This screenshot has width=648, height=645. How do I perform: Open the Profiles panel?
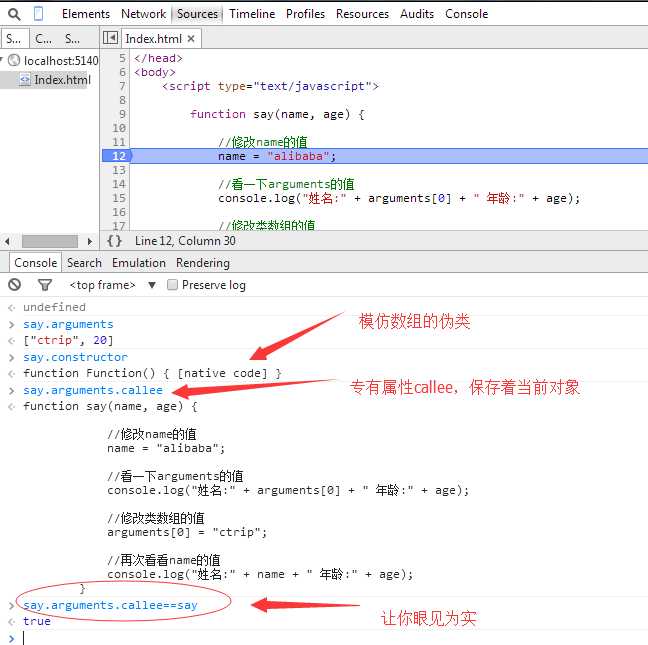point(305,14)
